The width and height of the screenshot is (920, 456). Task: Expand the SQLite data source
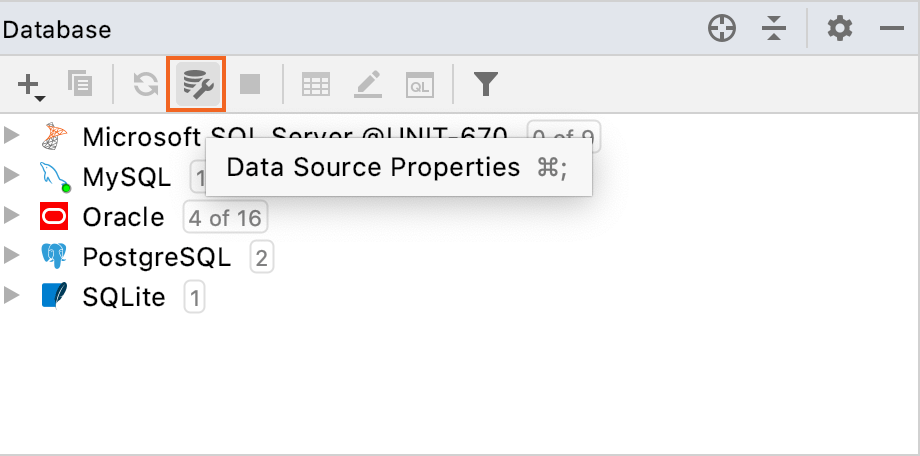(x=11, y=295)
